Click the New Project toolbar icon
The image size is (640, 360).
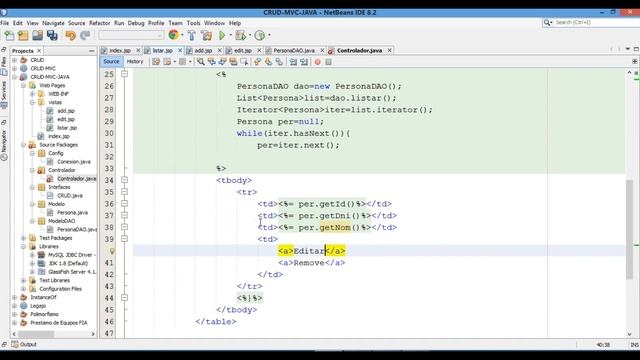point(23,36)
